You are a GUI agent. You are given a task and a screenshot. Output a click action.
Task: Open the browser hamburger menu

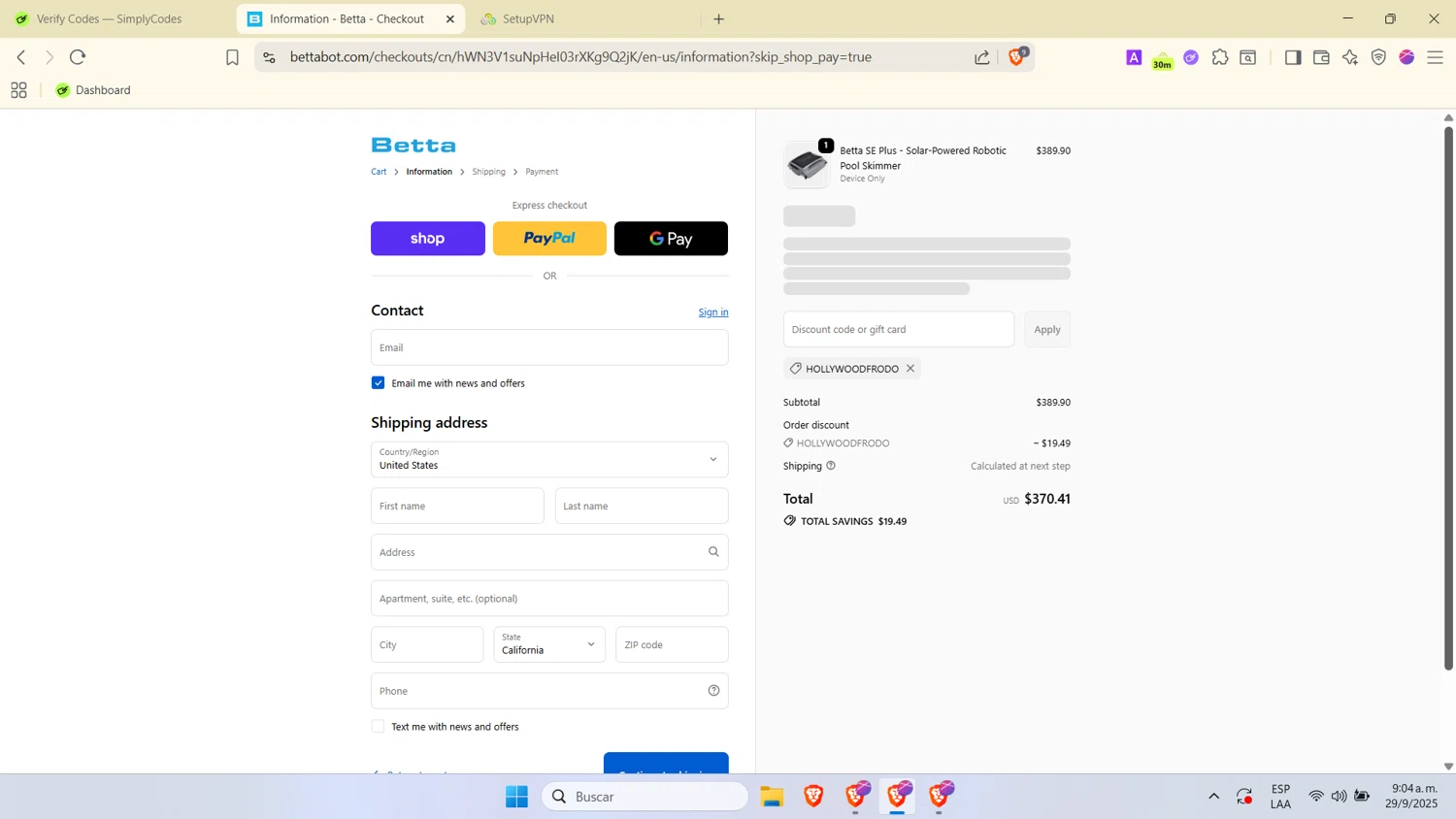(1436, 57)
